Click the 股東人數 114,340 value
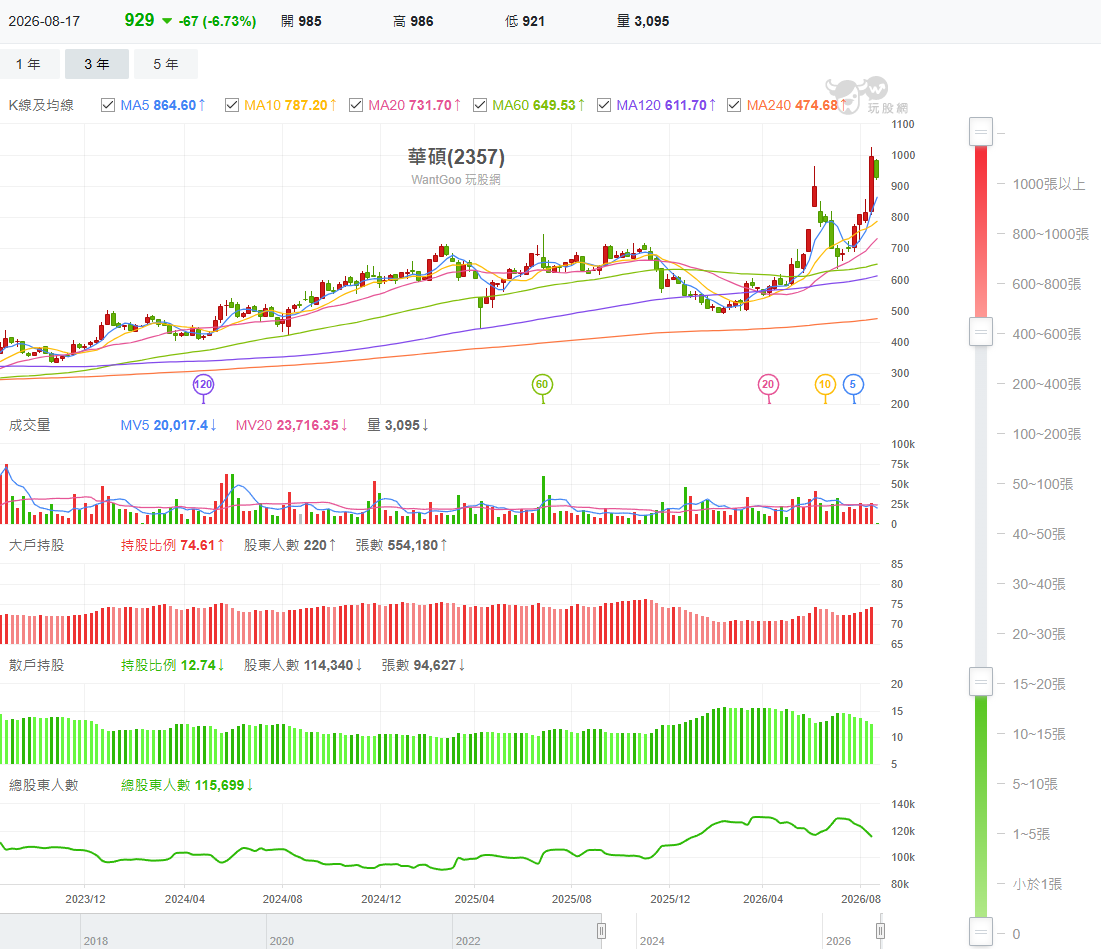Image resolution: width=1103 pixels, height=950 pixels. point(303,665)
